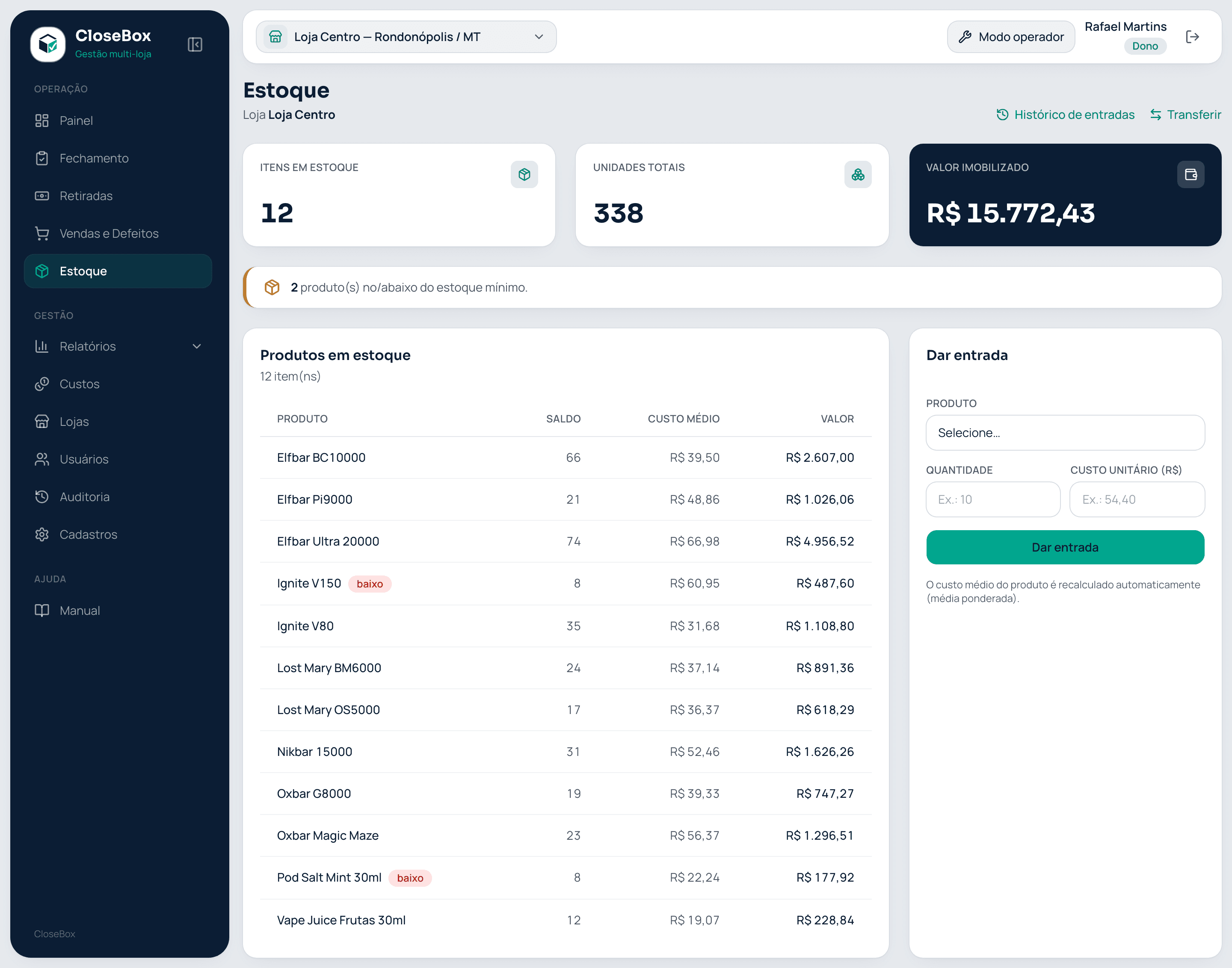Click the Elfbar Ultra 20000 product name
Image resolution: width=1232 pixels, height=968 pixels.
328,541
